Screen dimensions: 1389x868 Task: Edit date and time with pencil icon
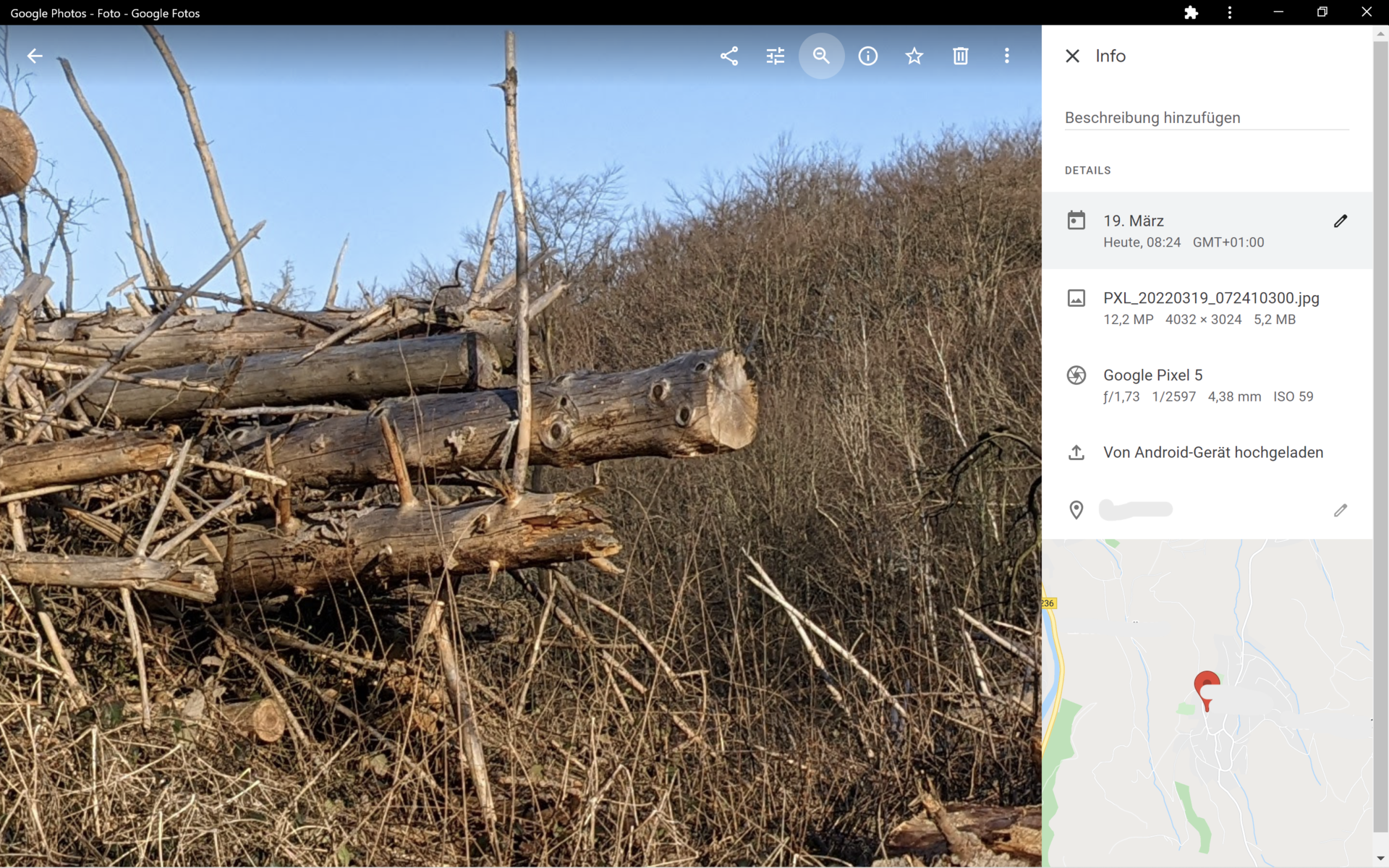click(x=1341, y=221)
